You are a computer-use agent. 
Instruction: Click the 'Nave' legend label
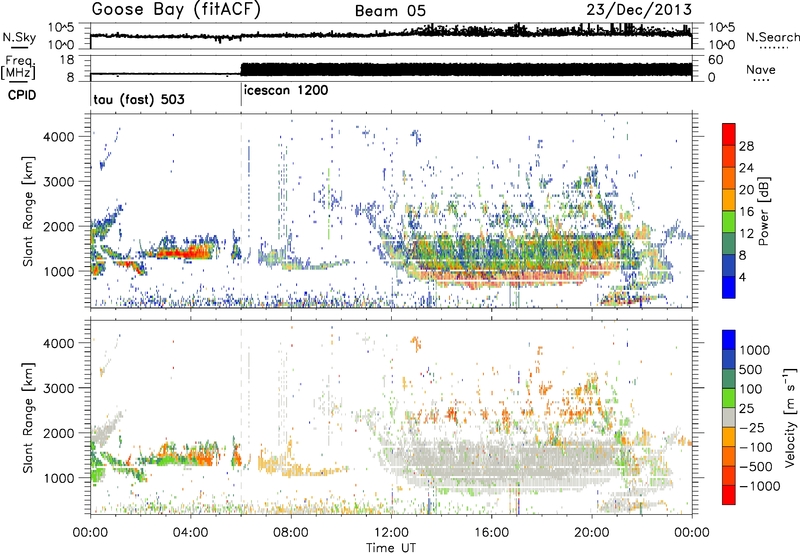pyautogui.click(x=761, y=69)
